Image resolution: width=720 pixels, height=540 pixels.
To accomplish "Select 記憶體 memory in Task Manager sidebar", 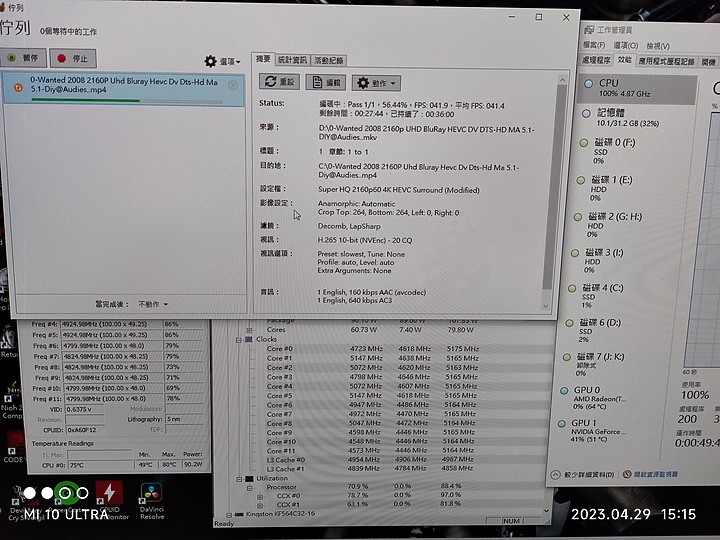I will coord(635,118).
